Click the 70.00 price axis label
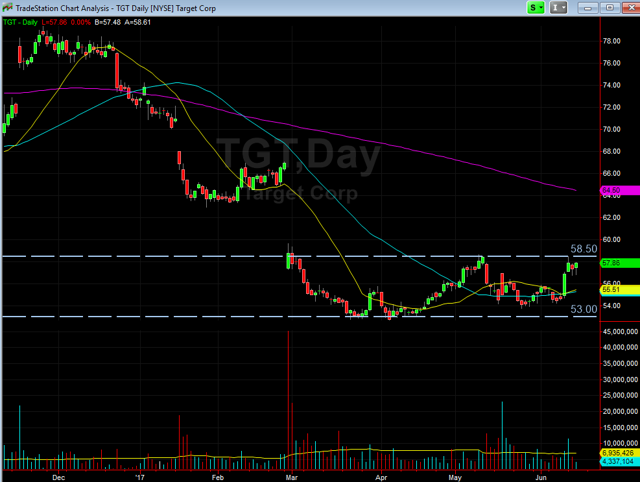The height and width of the screenshot is (482, 640). [x=611, y=129]
